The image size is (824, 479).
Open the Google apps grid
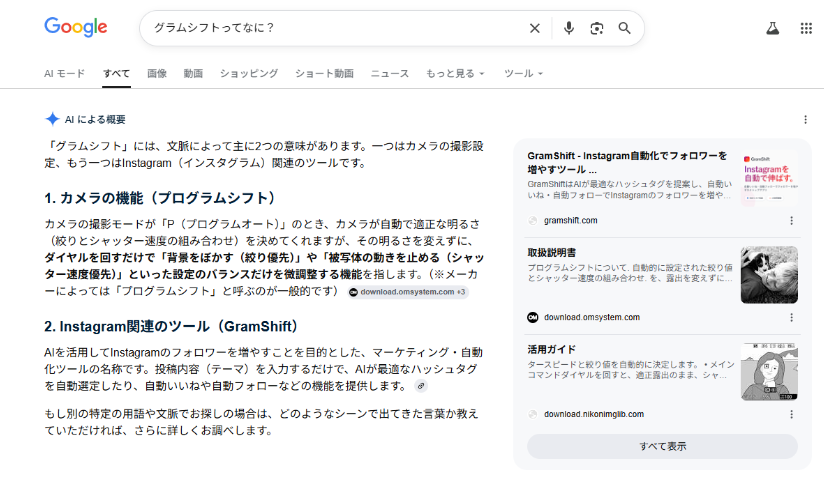point(806,28)
